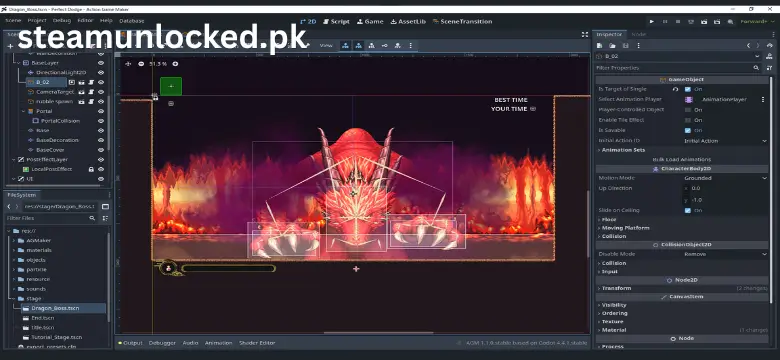Open the Inspector extra options menu
The image size is (780, 360).
click(x=638, y=45)
